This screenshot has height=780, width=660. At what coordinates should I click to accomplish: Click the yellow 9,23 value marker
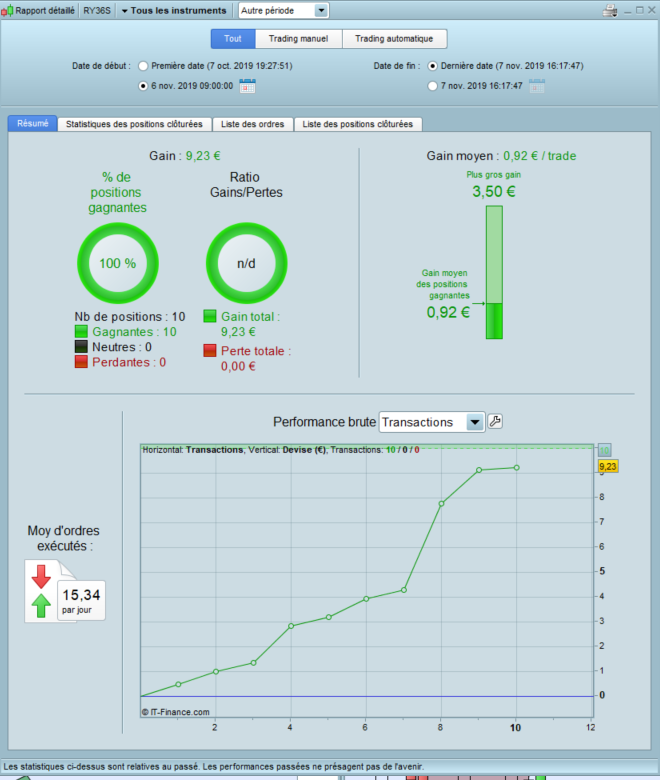pos(608,467)
